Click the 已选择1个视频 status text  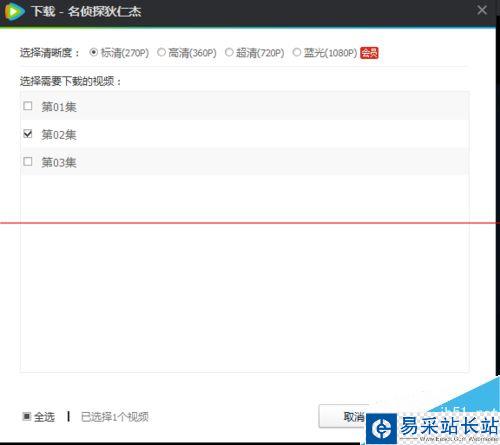(x=115, y=417)
